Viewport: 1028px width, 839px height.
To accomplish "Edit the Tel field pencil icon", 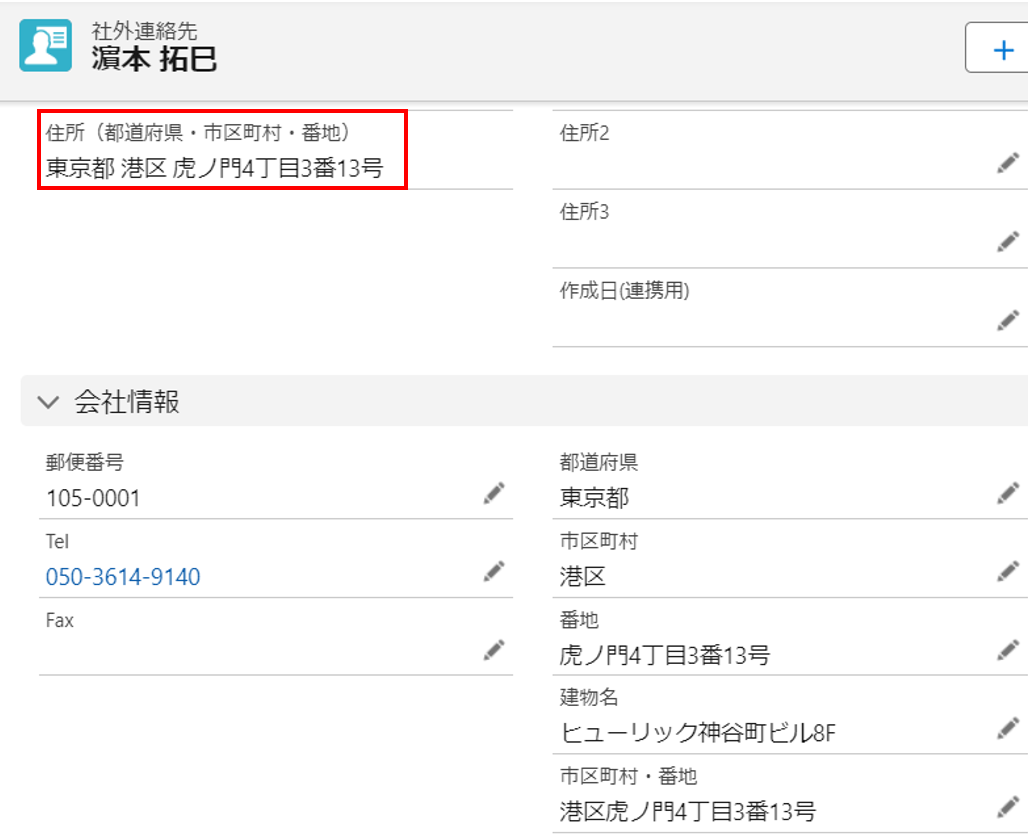I will pyautogui.click(x=493, y=572).
